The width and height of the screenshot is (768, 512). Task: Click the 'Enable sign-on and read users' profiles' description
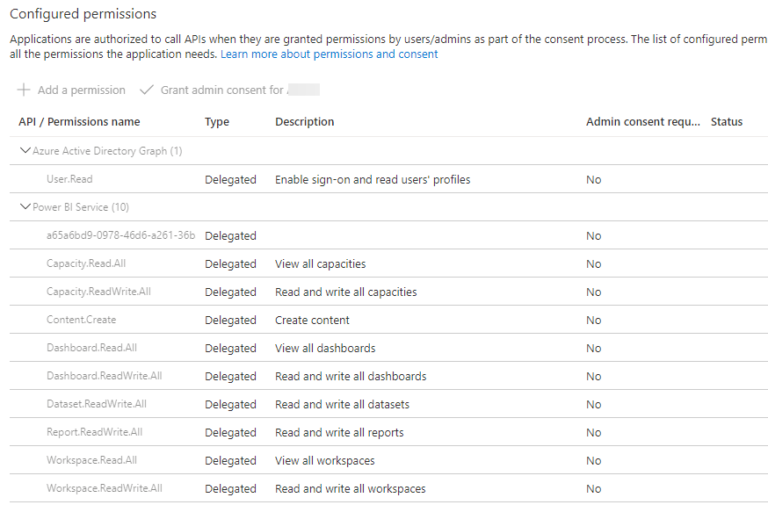click(x=373, y=179)
